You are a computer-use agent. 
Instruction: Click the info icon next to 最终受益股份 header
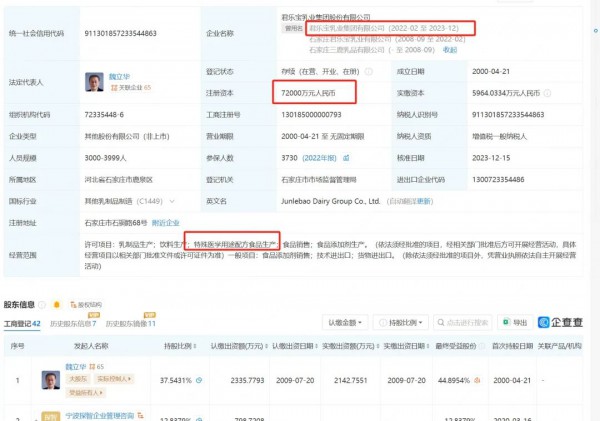point(482,346)
